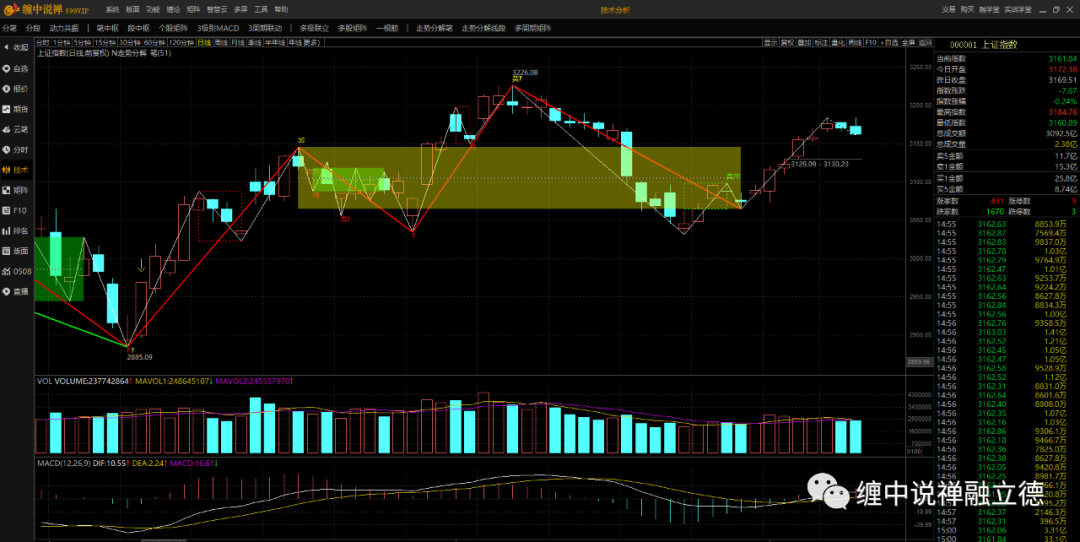Screen dimensions: 1080x542
Task: Toggle 段中枢 display in toolbar
Action: [138, 28]
